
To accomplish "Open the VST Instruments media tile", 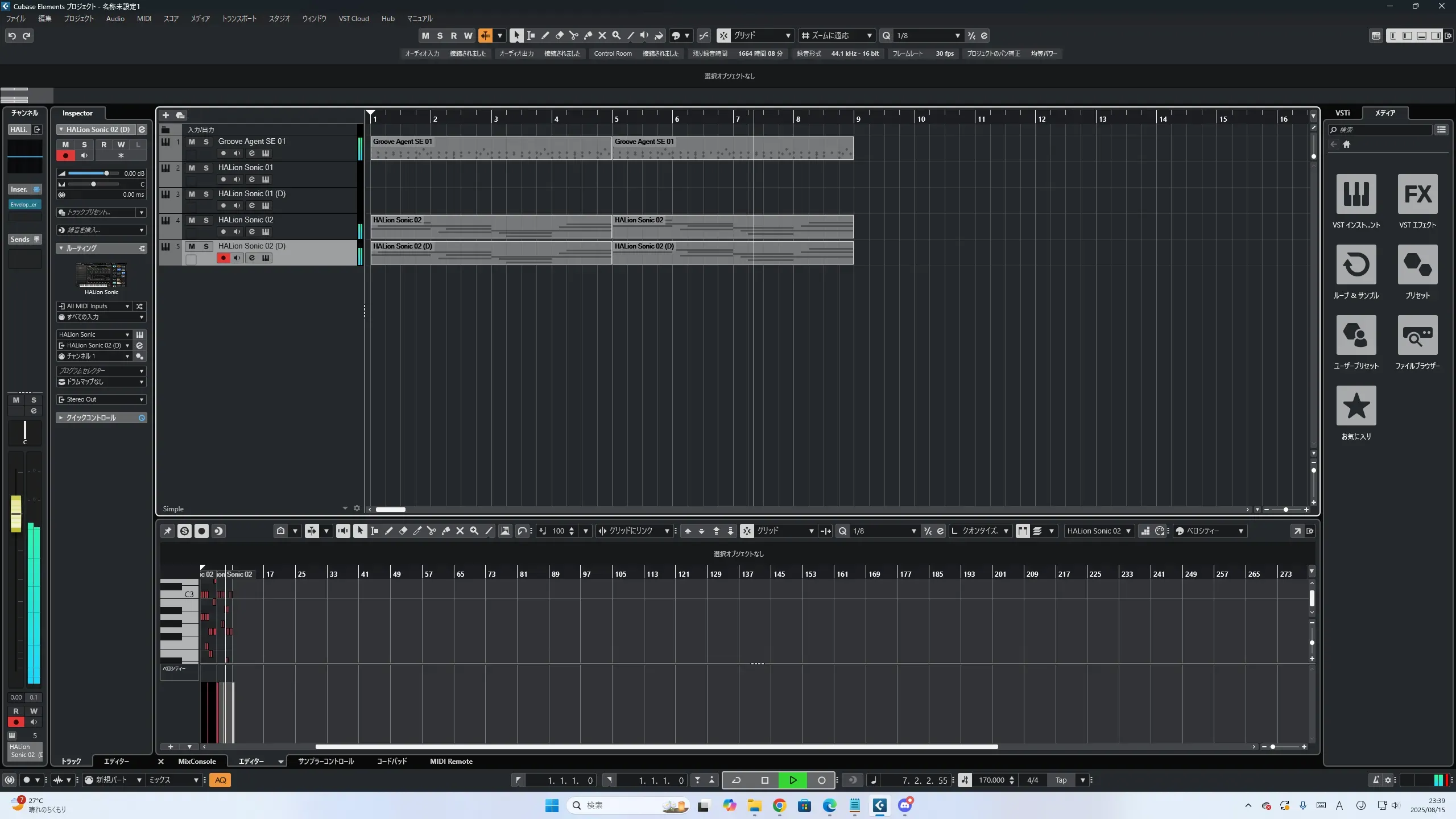I will pos(1356,194).
